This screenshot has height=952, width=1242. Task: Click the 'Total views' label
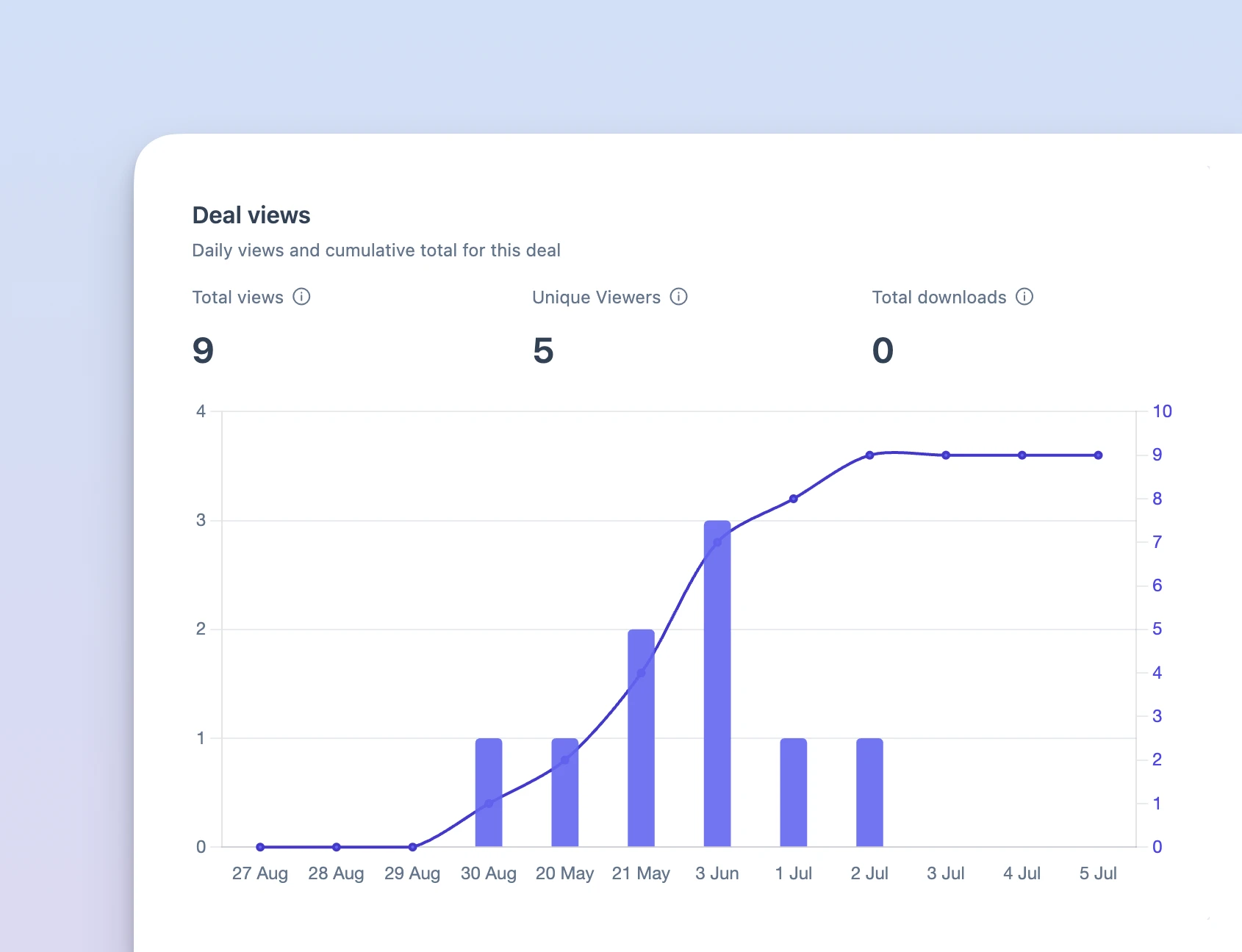[237, 297]
